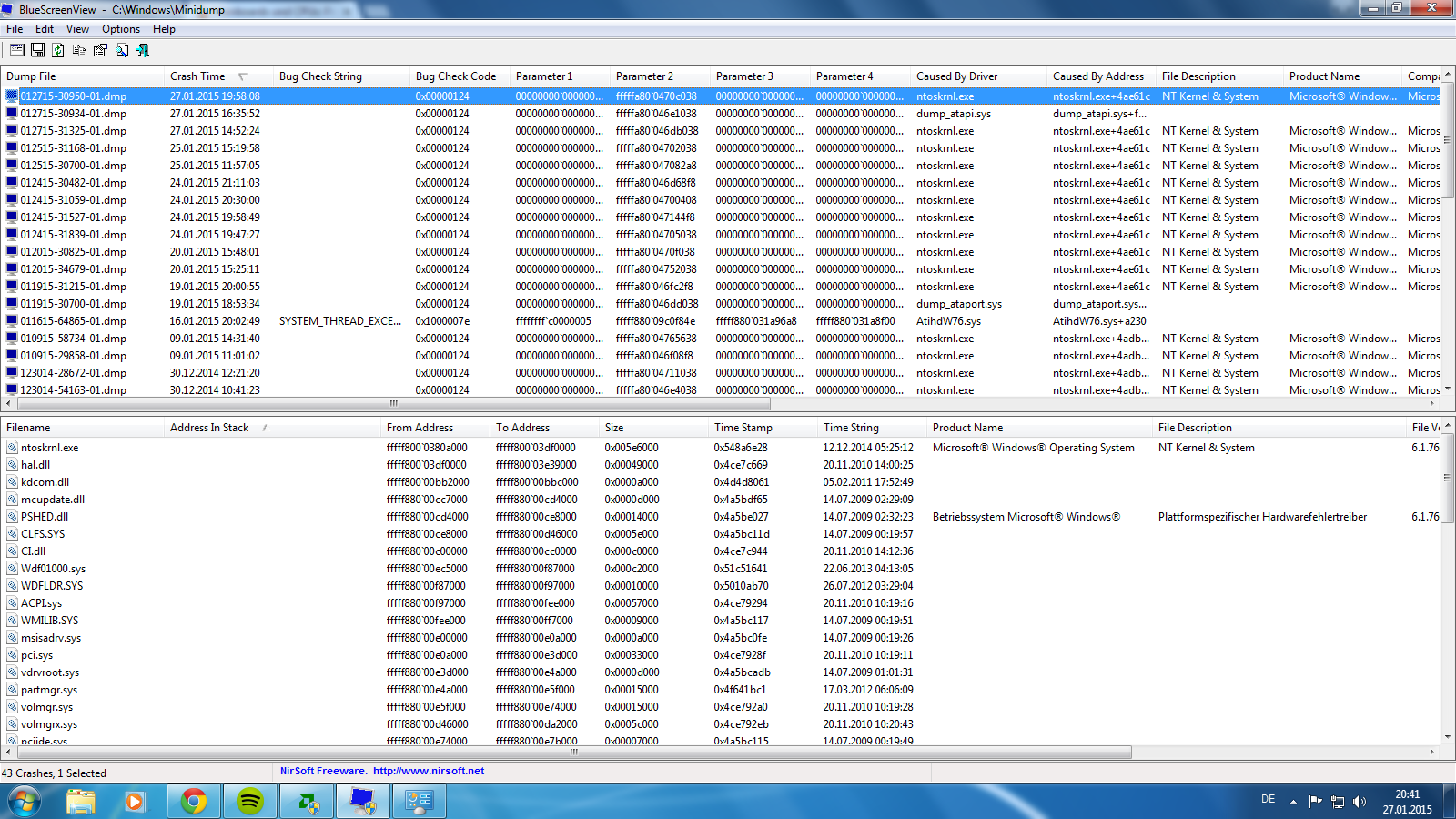Sort lower pane by Time String column
Screen dimensions: 1456x819
click(872, 428)
